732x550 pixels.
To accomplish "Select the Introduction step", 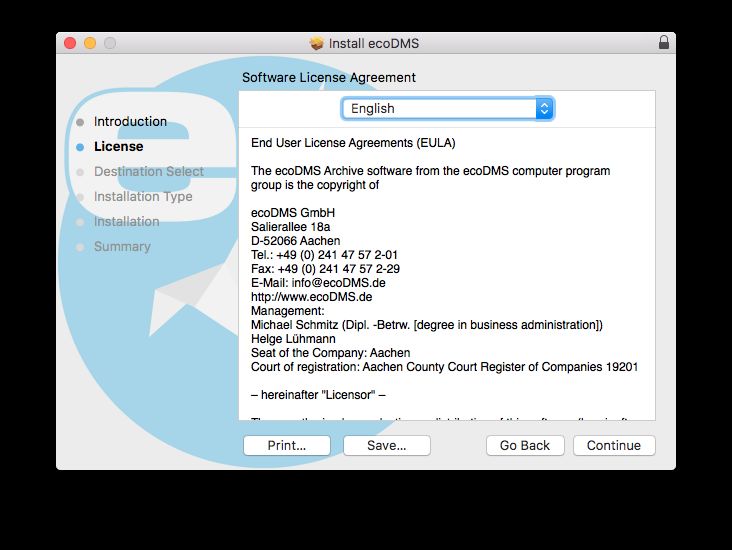I will pyautogui.click(x=130, y=121).
